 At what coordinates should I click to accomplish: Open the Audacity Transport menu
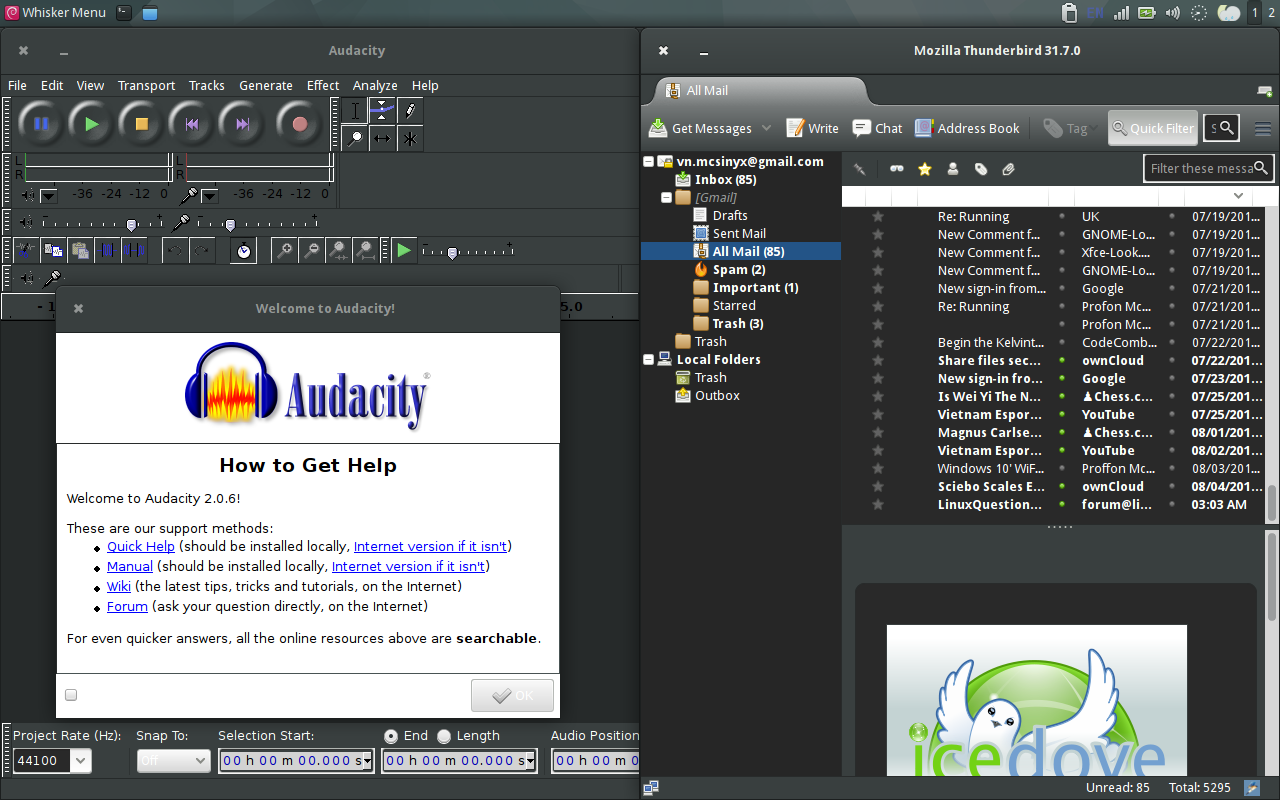coord(146,85)
